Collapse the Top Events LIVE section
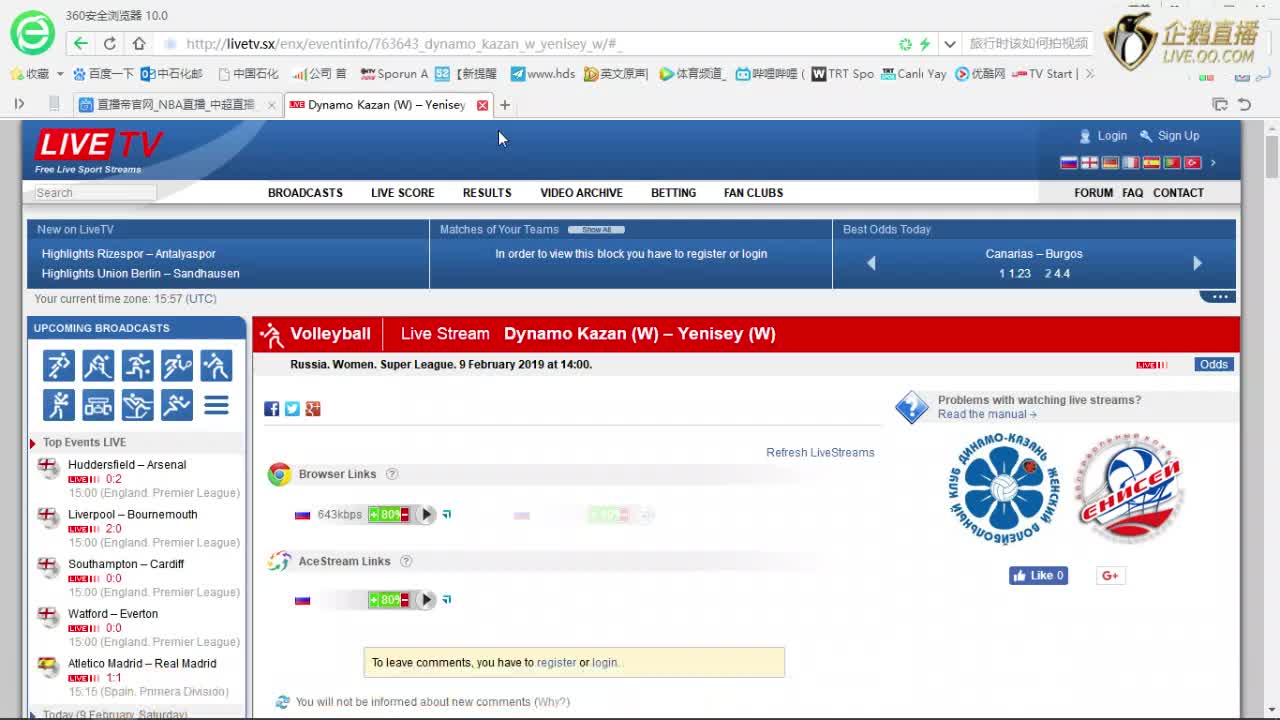 click(x=33, y=442)
